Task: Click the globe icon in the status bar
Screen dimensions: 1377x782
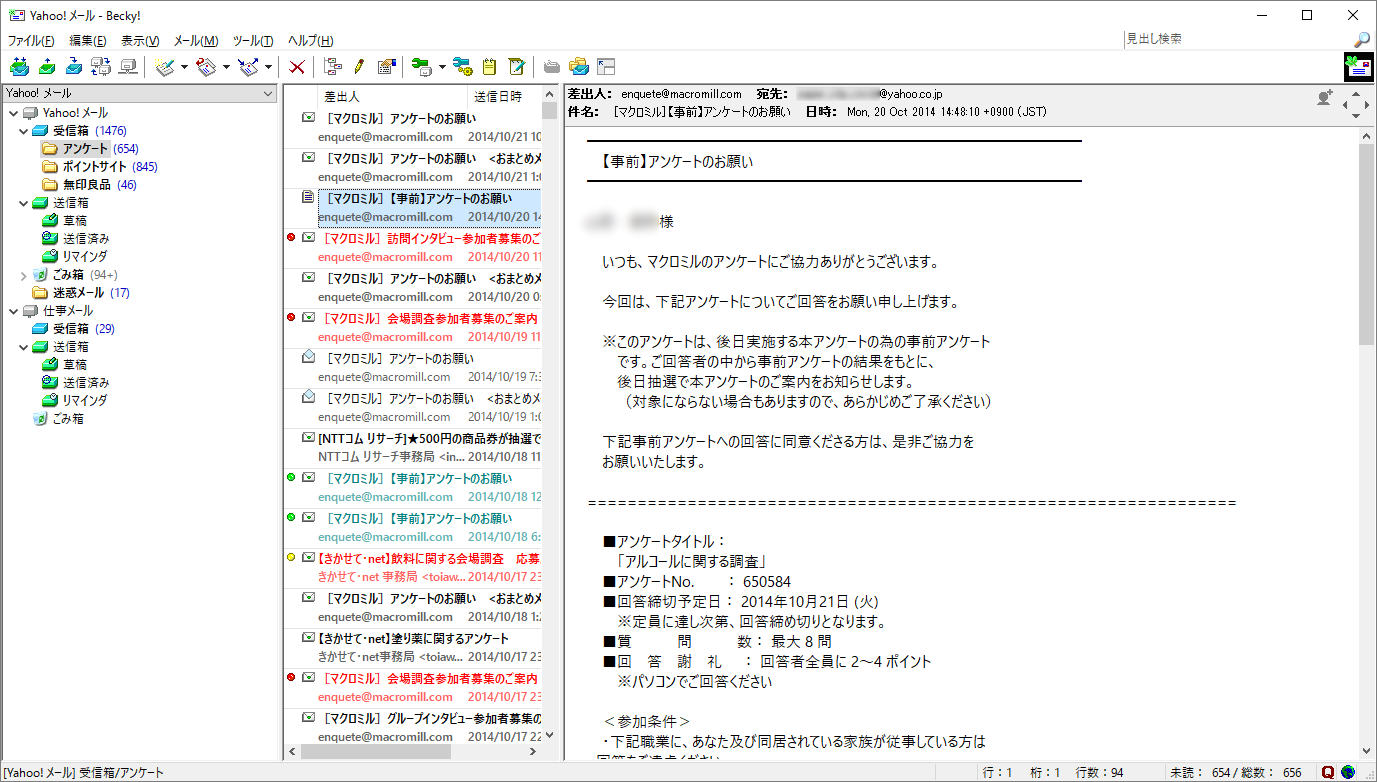Action: pos(1348,772)
